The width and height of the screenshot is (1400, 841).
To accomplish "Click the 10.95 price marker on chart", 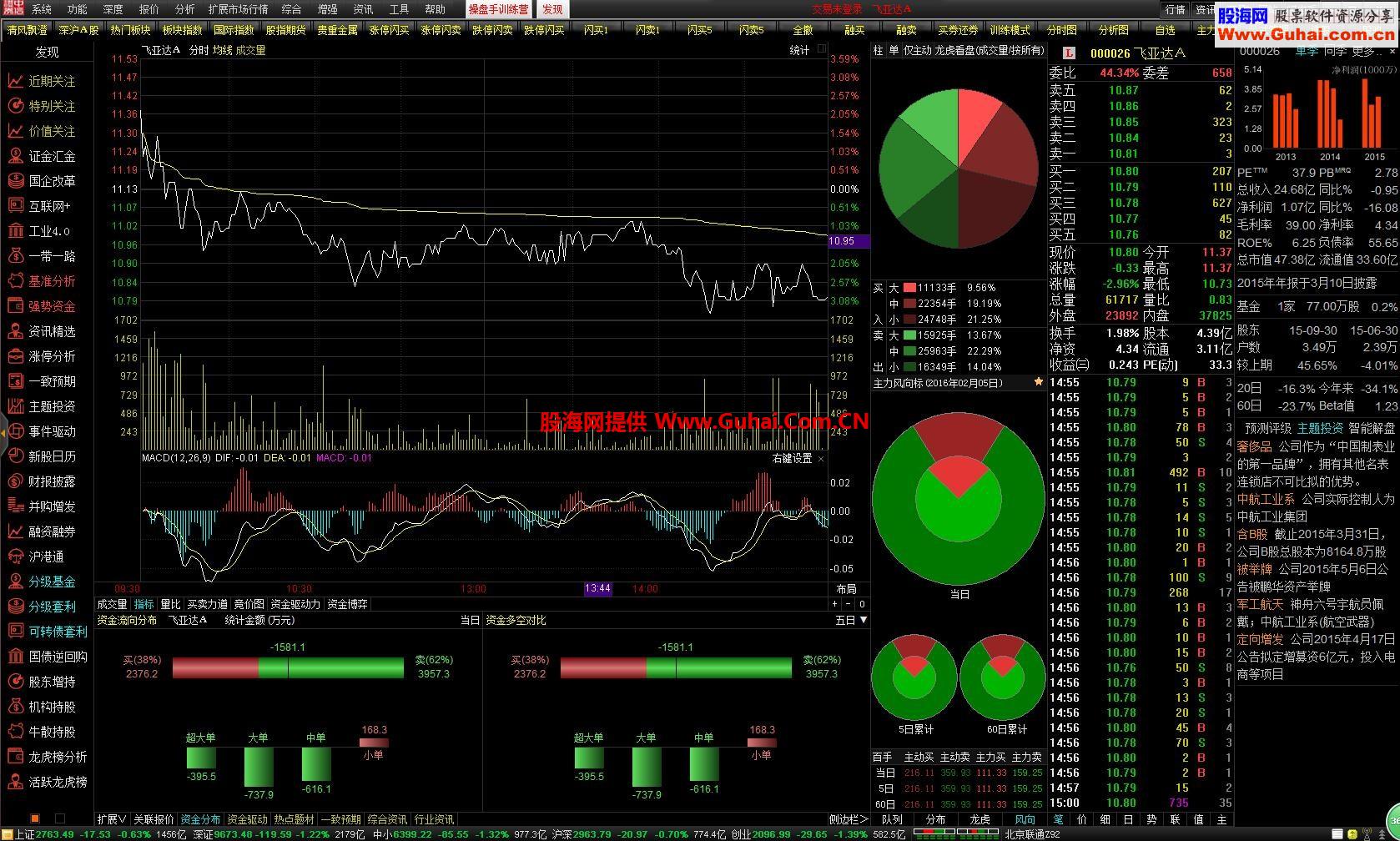I will click(849, 241).
